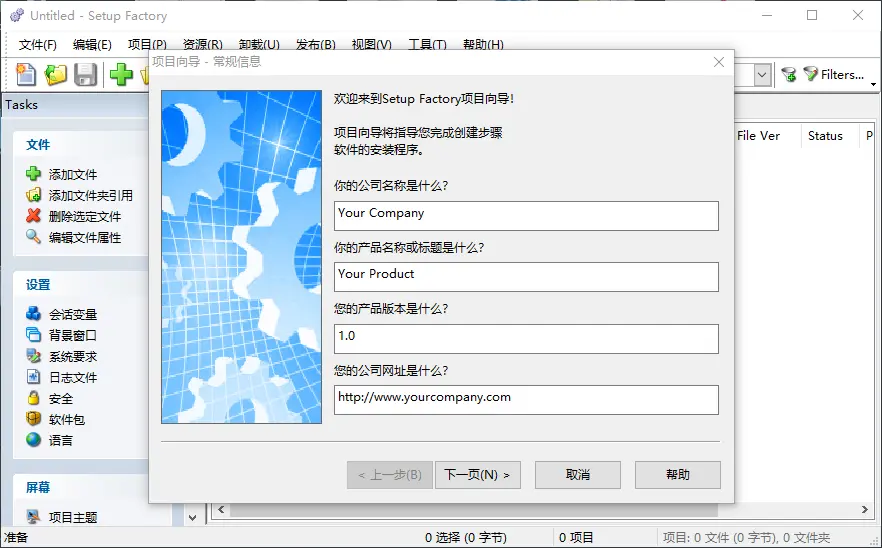Click the 添加文件夹引用 task link
Image resolution: width=882 pixels, height=548 pixels.
click(x=91, y=195)
